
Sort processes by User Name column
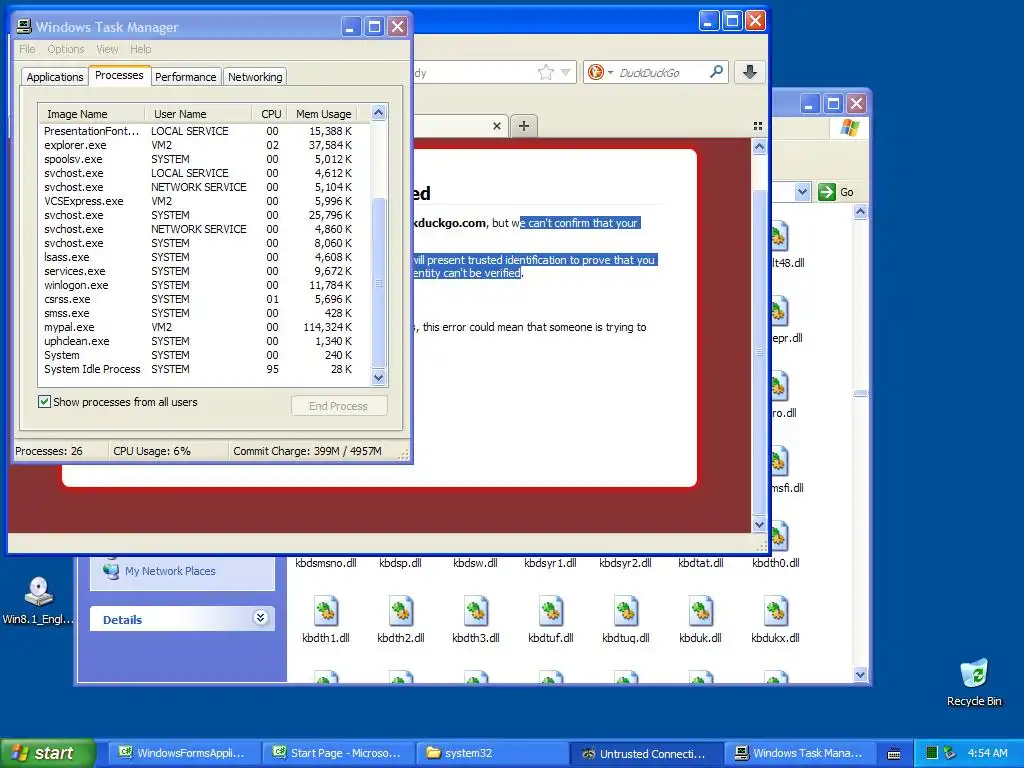point(198,114)
